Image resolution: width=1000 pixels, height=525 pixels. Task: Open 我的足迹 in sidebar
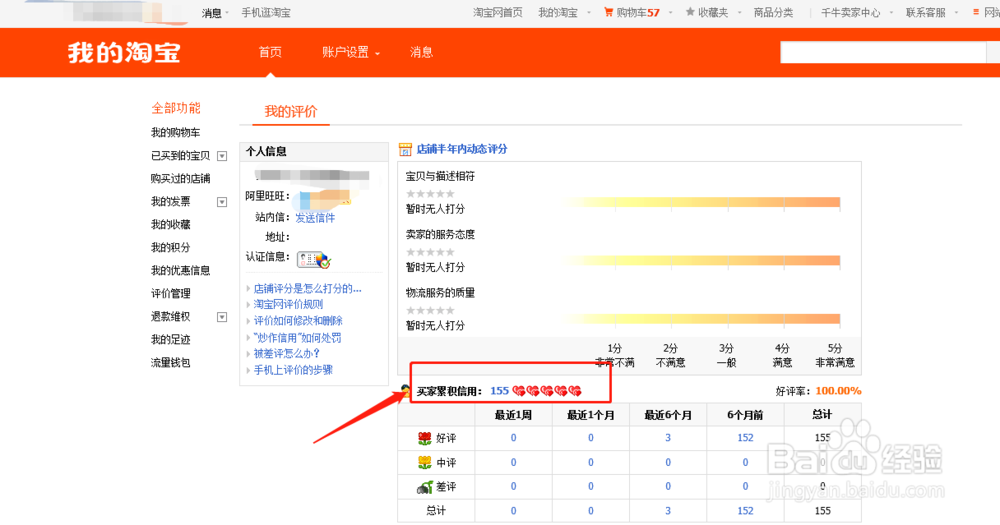tap(170, 339)
